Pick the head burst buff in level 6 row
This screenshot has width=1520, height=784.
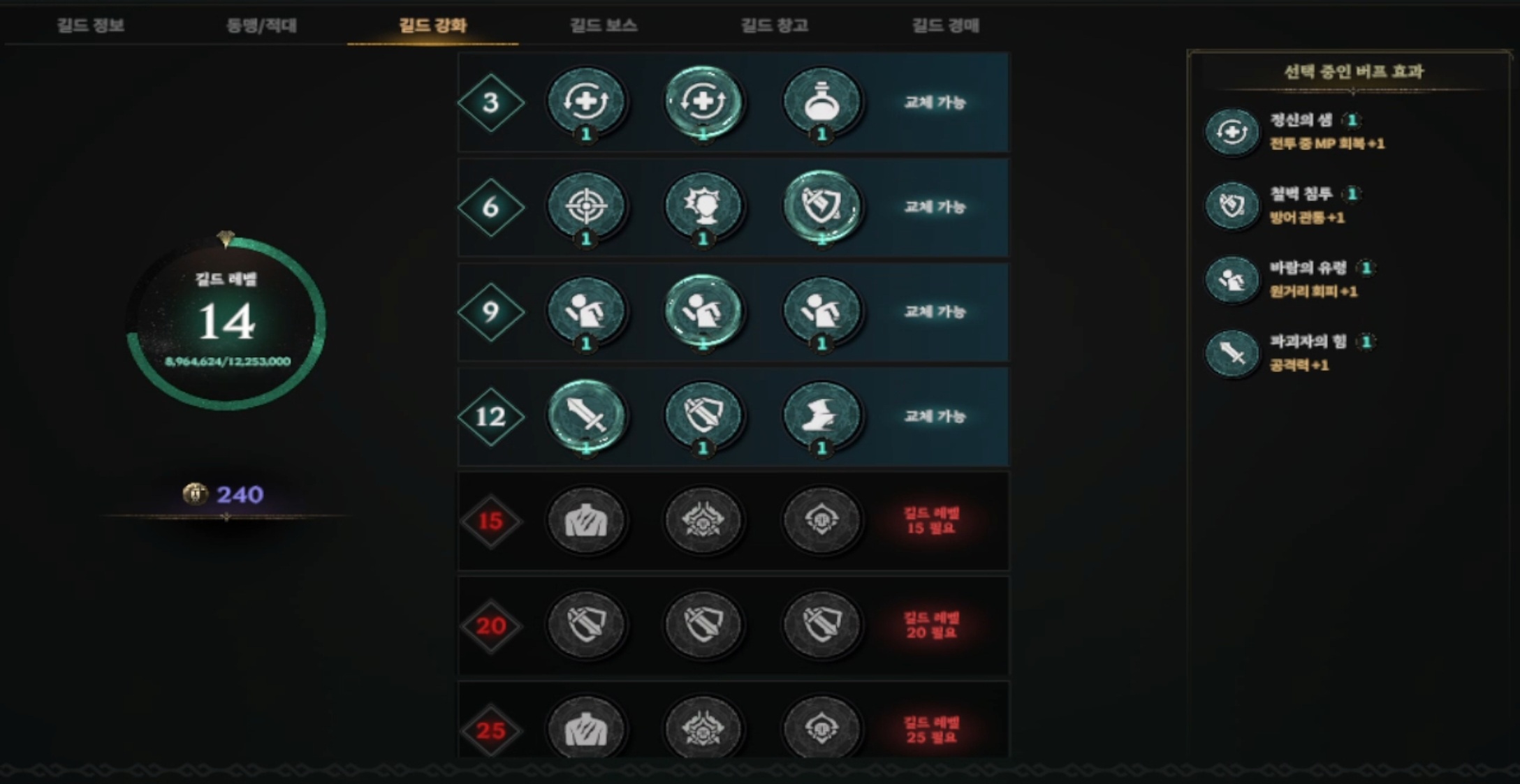pyautogui.click(x=703, y=207)
